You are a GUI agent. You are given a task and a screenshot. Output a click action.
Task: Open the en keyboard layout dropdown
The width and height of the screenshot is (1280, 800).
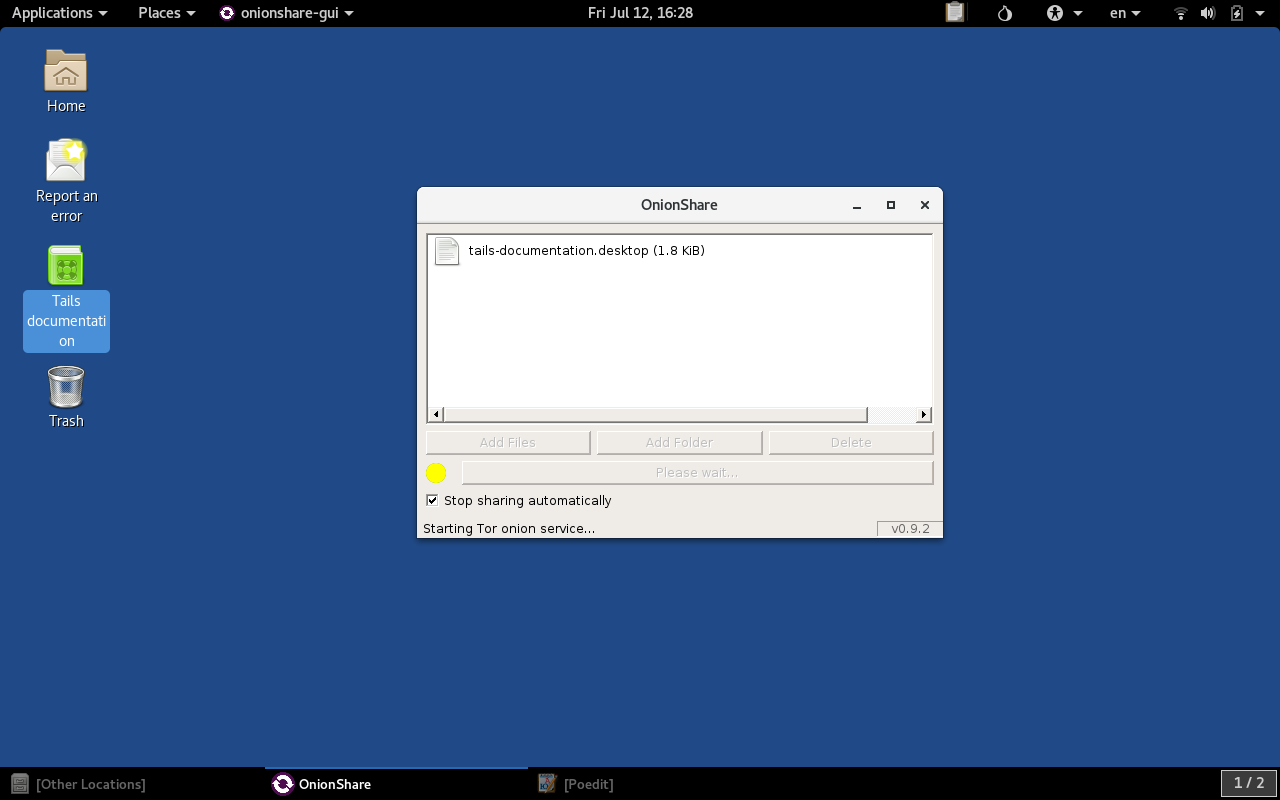click(x=1125, y=13)
